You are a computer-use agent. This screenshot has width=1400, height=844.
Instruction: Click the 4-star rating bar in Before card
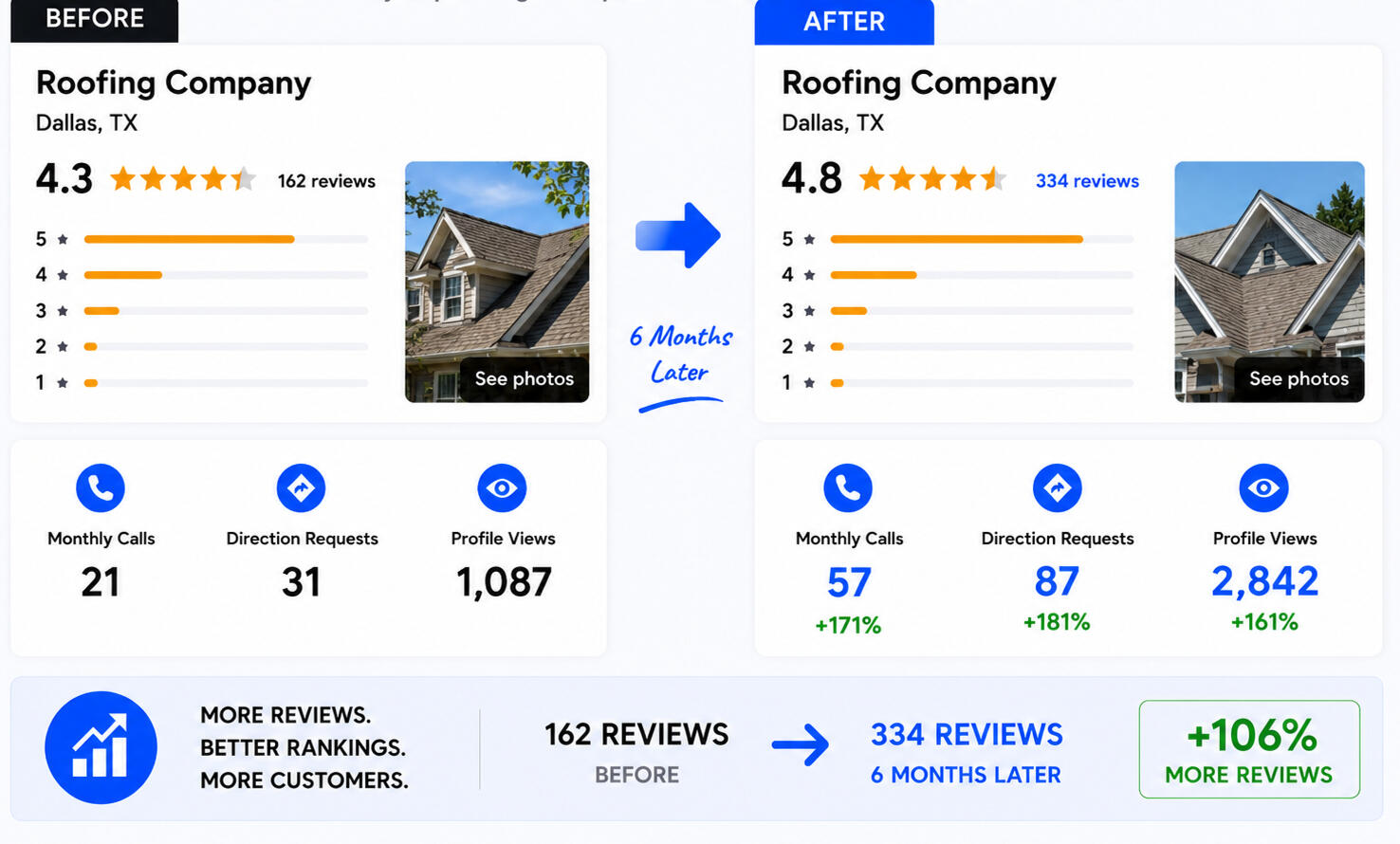[x=226, y=275]
